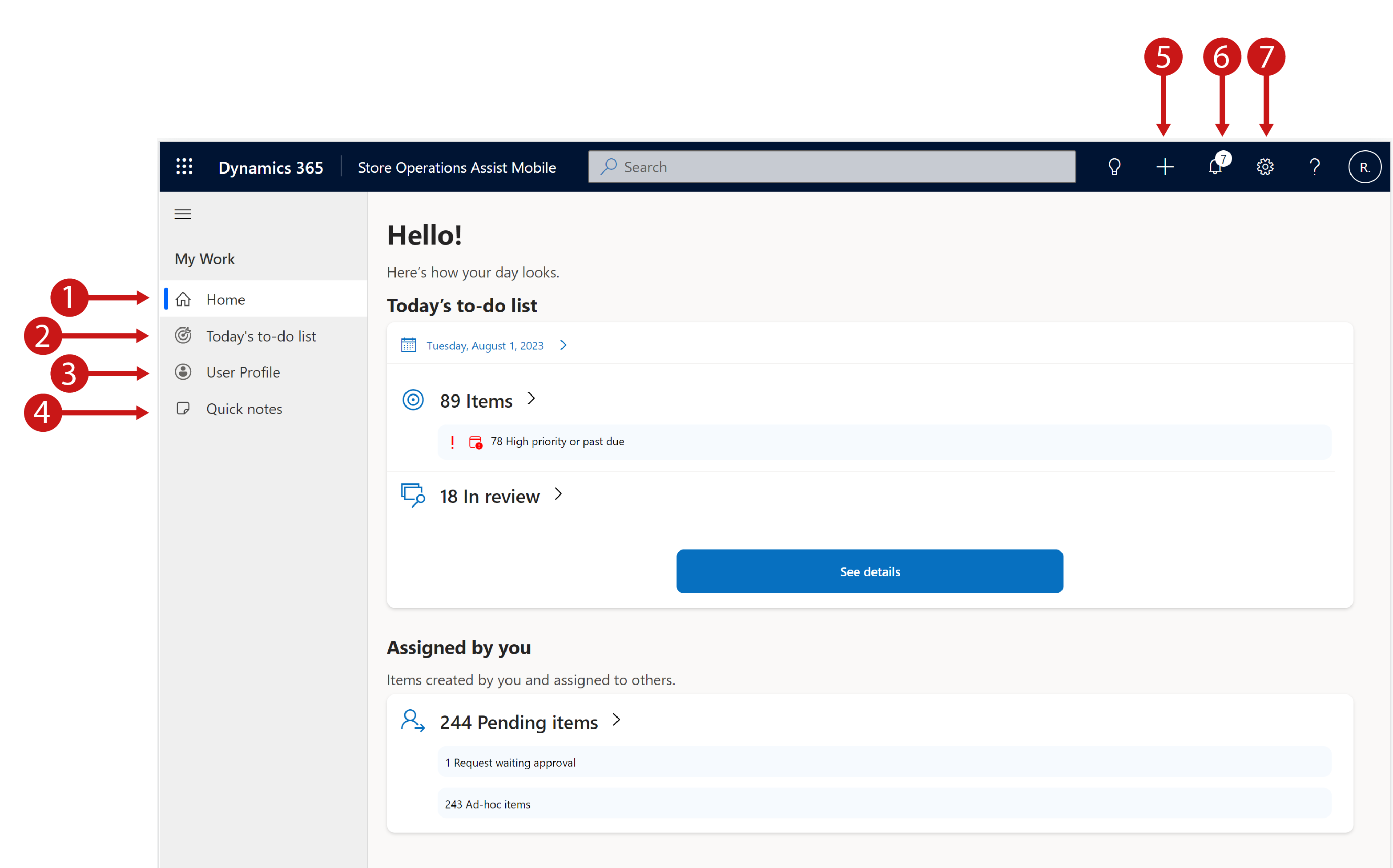The width and height of the screenshot is (1393, 868).
Task: Click See details button
Action: (869, 571)
